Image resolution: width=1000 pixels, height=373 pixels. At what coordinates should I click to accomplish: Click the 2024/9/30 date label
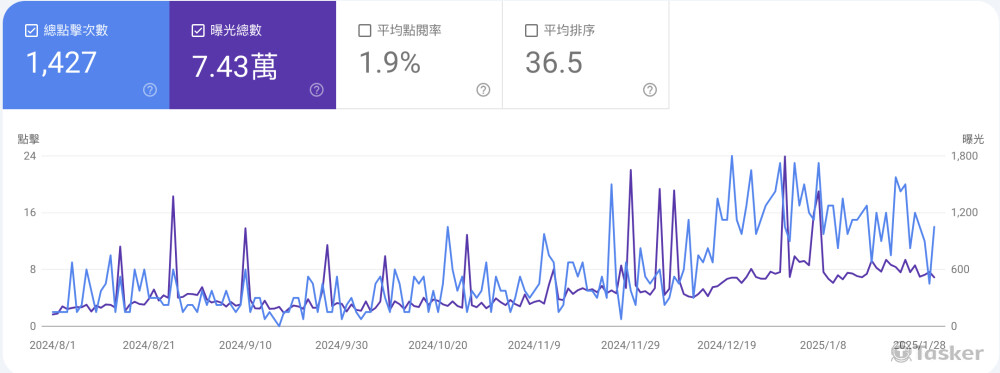click(x=341, y=345)
